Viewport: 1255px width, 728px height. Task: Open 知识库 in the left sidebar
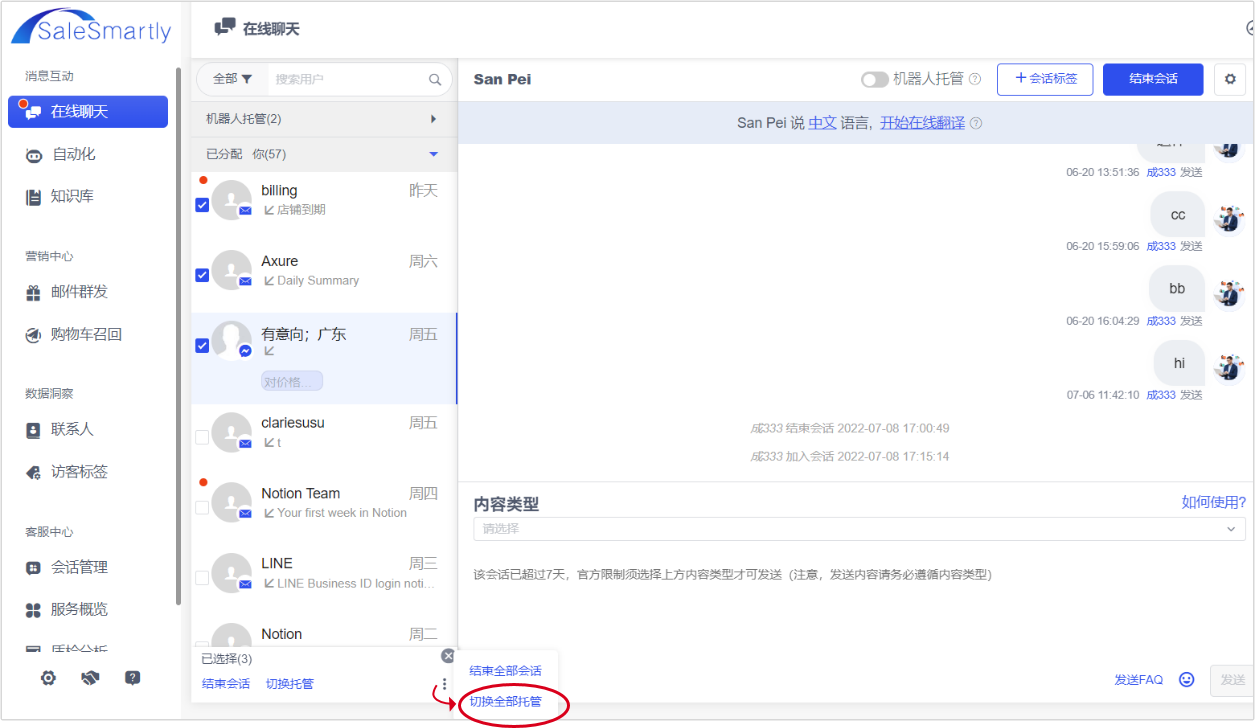[72, 197]
